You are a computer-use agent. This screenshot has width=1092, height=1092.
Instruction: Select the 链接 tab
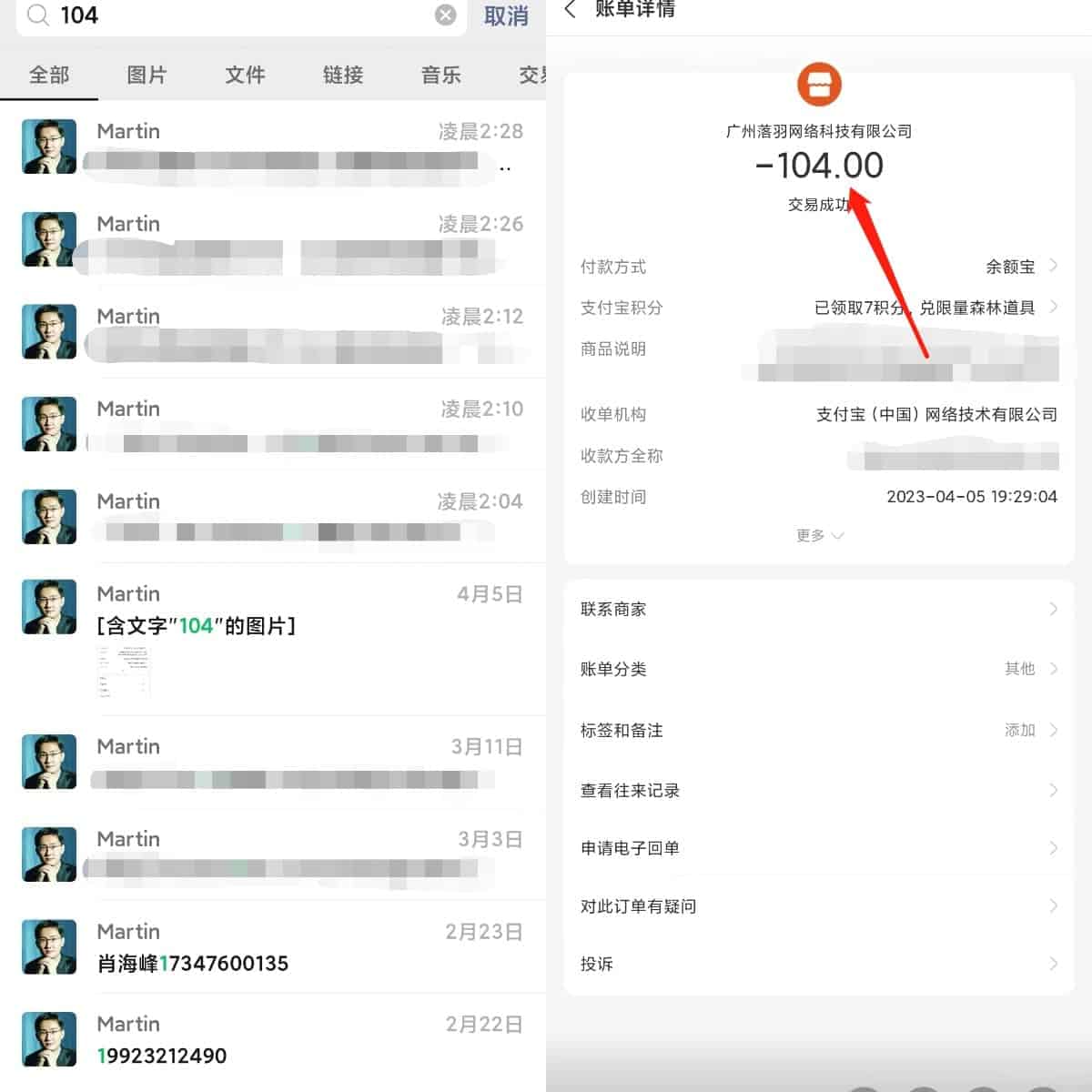coord(343,75)
